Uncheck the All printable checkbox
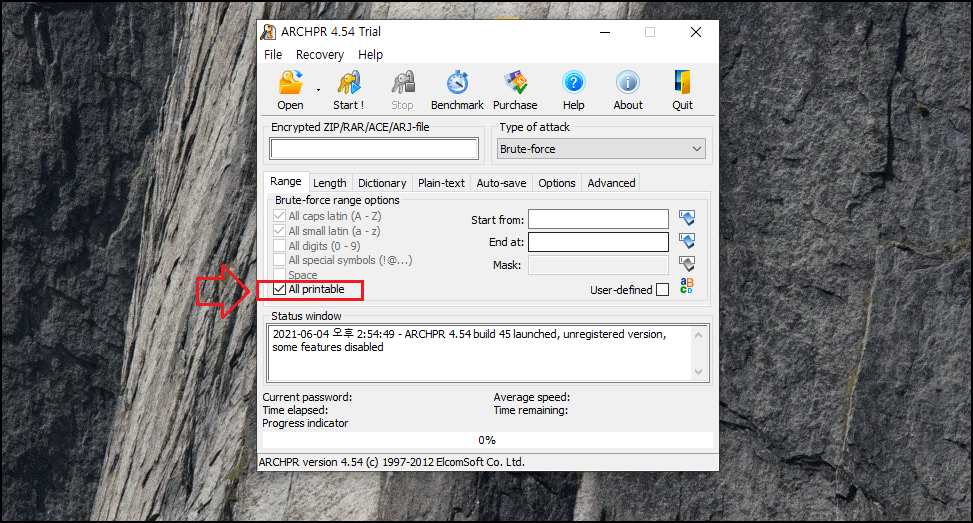 280,289
